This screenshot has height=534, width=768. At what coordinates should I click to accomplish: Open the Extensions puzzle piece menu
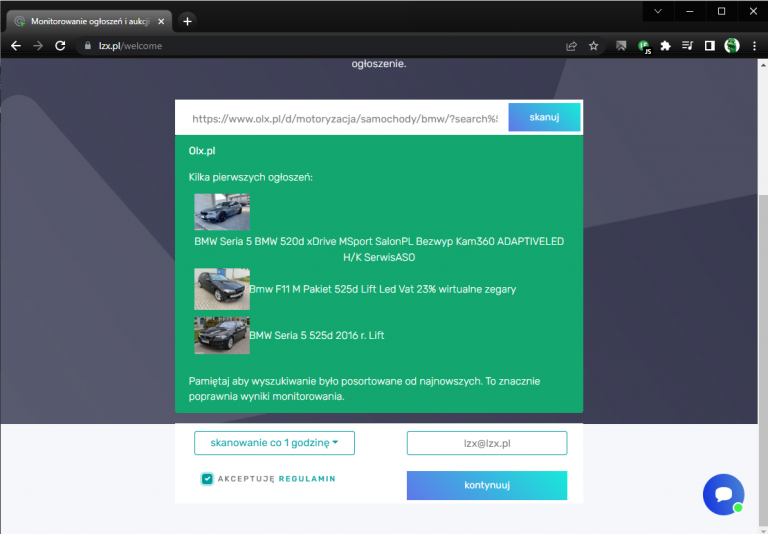pyautogui.click(x=665, y=46)
